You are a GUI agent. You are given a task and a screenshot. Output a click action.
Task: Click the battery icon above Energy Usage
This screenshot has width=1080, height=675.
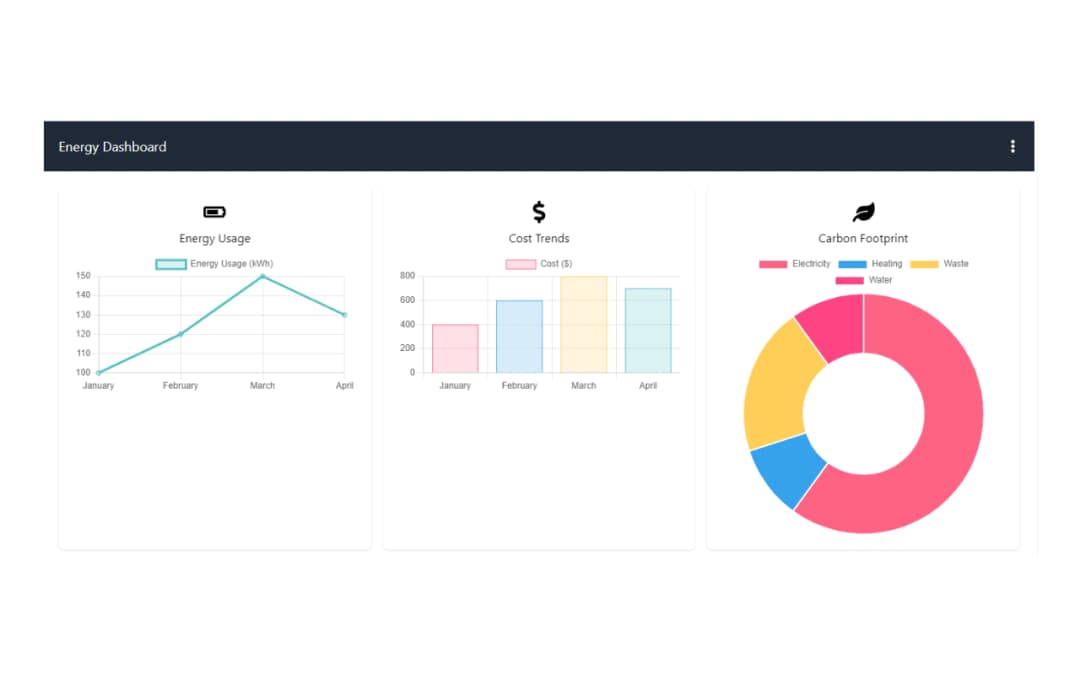215,211
